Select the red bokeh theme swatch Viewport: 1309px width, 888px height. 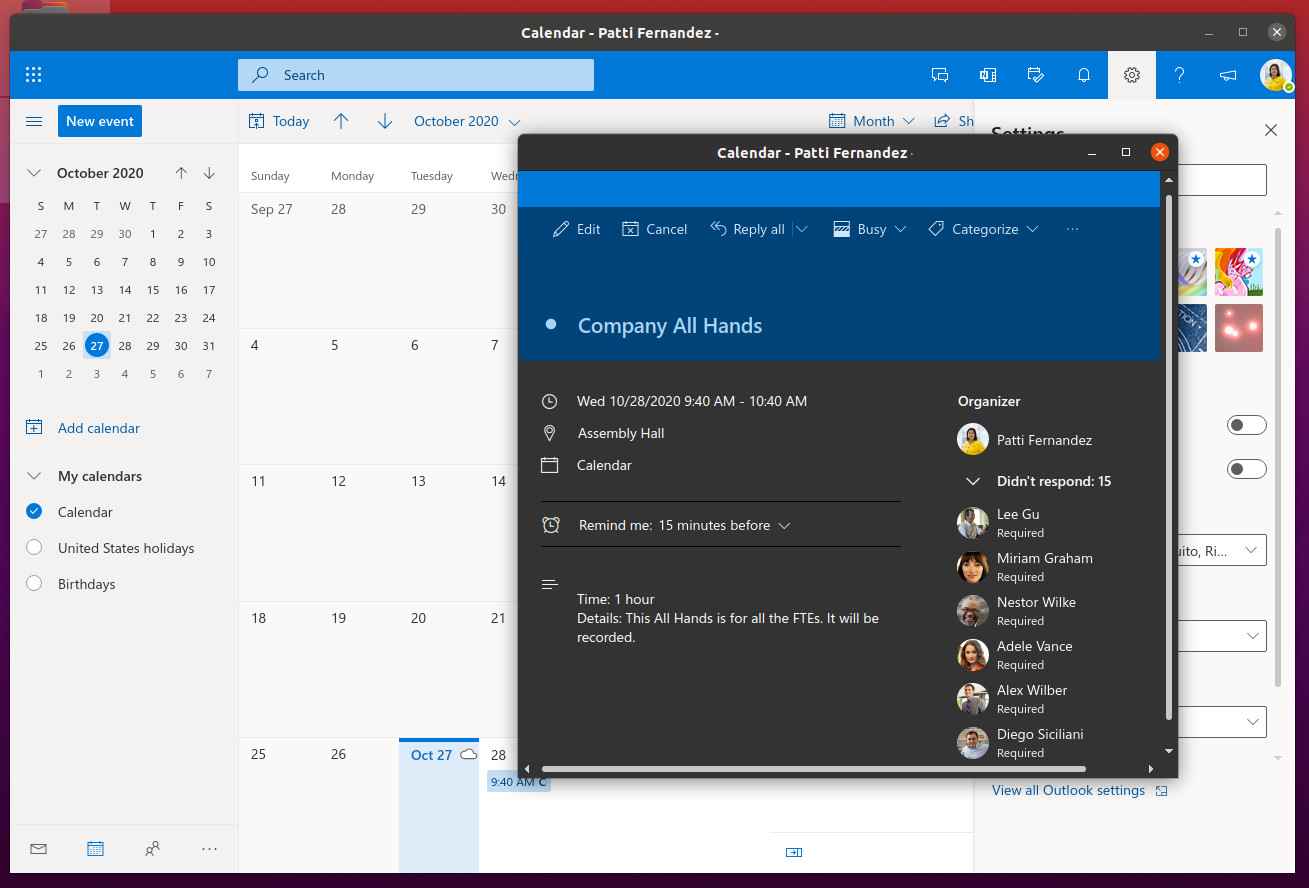(1239, 328)
